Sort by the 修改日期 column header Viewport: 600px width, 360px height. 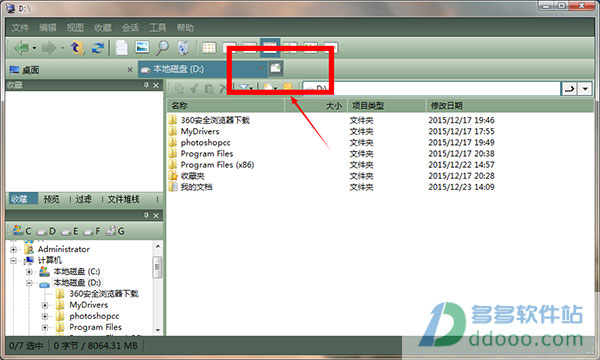point(510,106)
